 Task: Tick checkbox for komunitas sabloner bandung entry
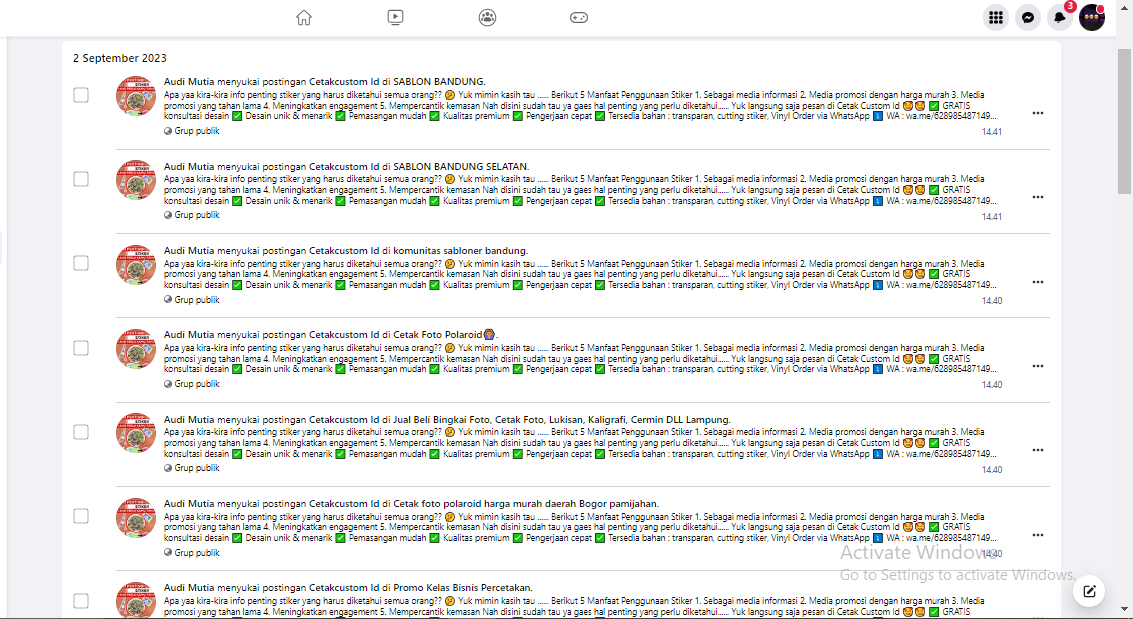pyautogui.click(x=81, y=263)
